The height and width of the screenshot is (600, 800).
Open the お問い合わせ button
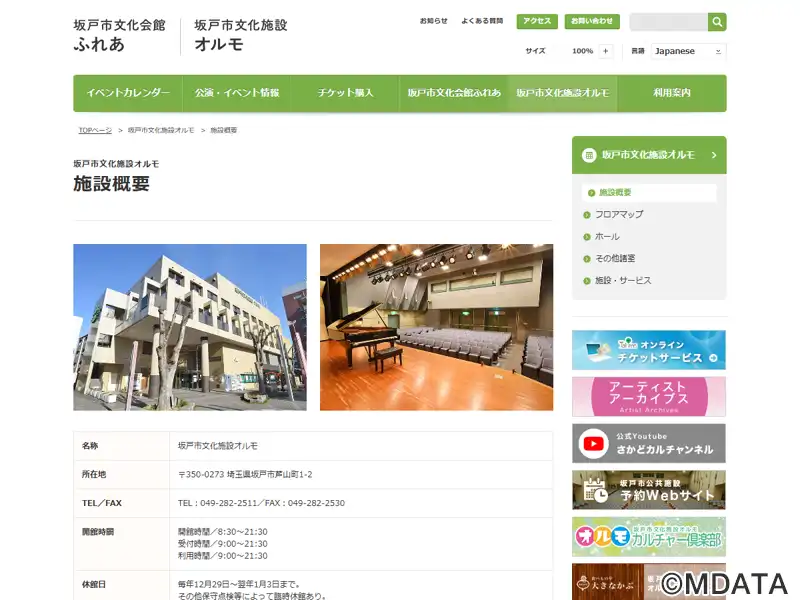coord(592,21)
